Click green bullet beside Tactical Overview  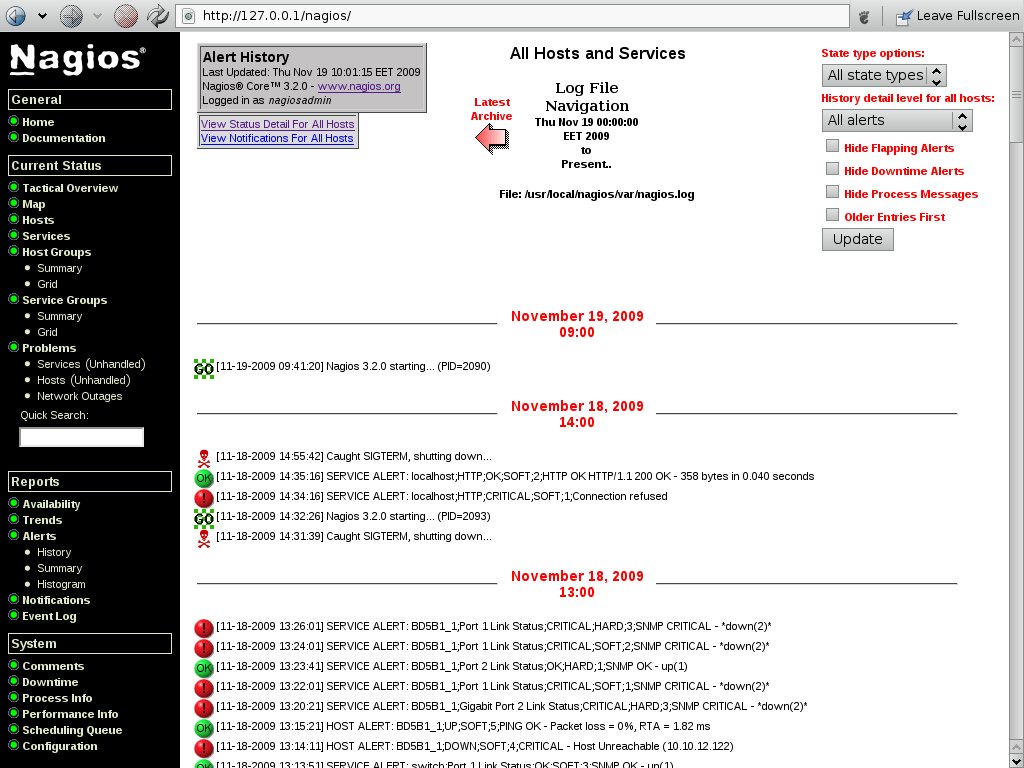14,187
